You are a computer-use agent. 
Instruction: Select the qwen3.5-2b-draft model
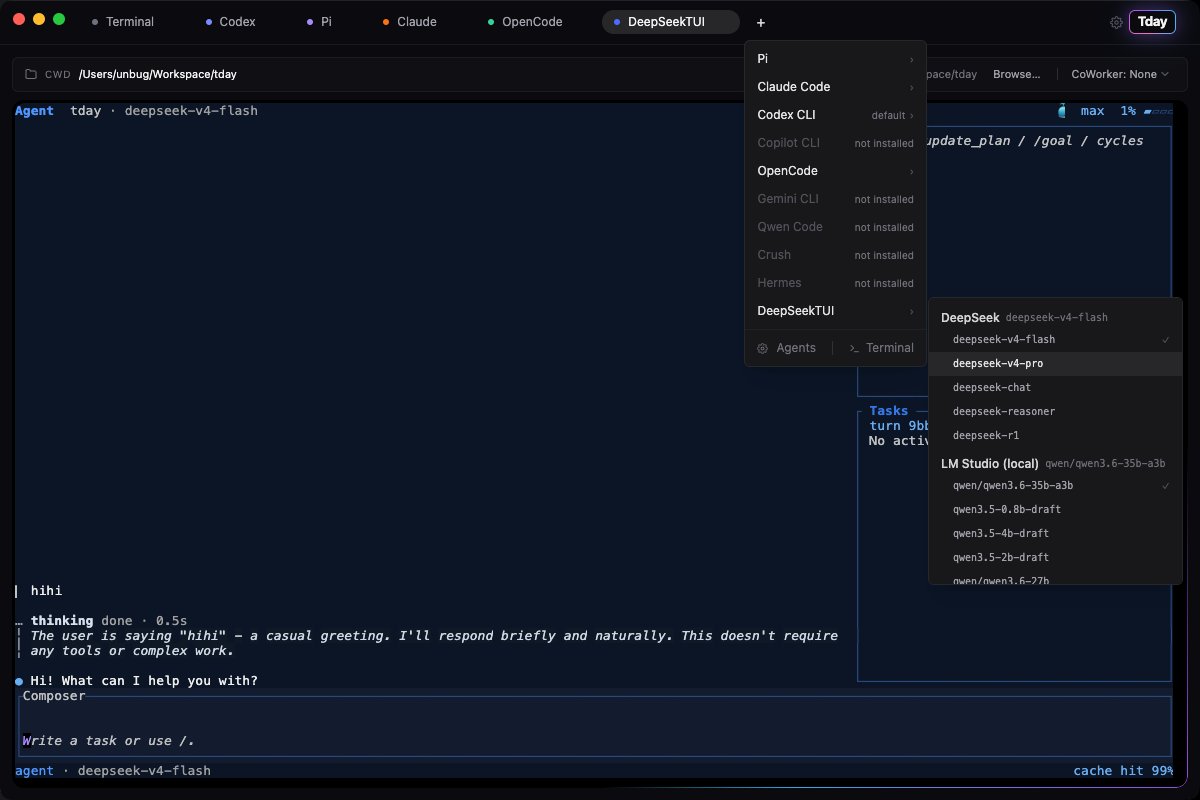pyautogui.click(x=1055, y=557)
